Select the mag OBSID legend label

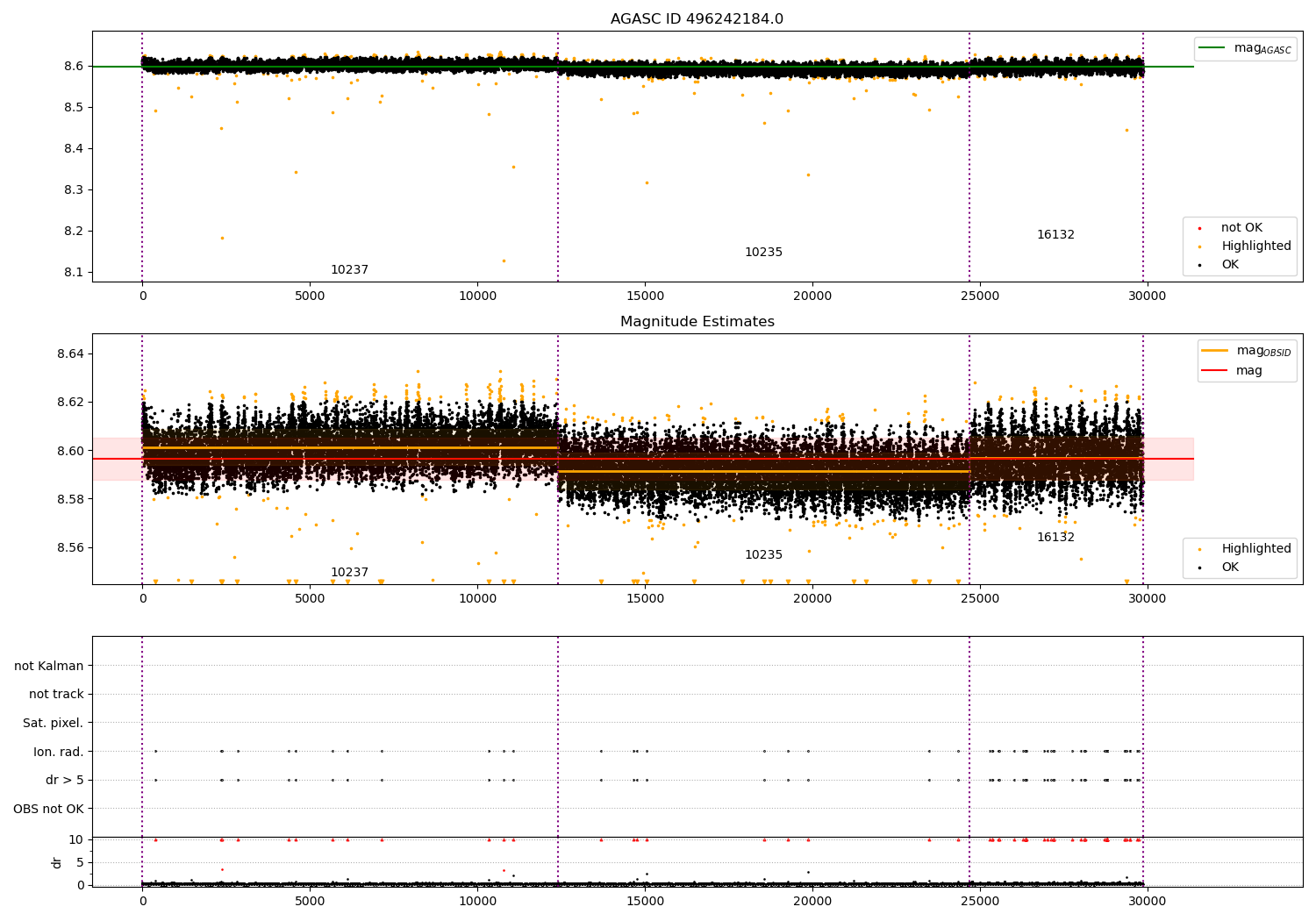[x=1263, y=351]
